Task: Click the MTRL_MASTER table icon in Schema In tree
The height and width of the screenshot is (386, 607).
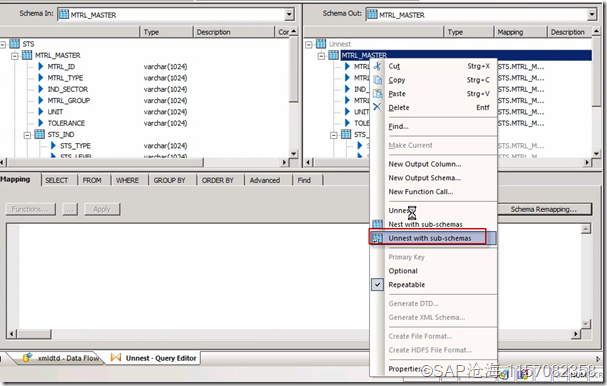Action: [x=27, y=55]
